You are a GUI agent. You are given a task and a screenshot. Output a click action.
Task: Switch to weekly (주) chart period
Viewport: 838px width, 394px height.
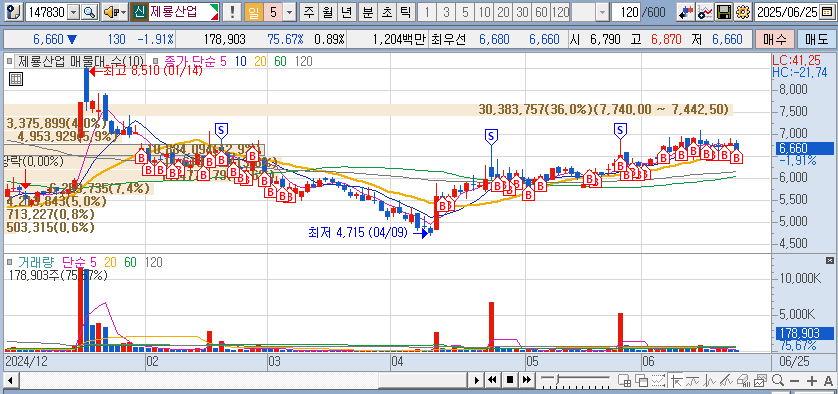[308, 11]
